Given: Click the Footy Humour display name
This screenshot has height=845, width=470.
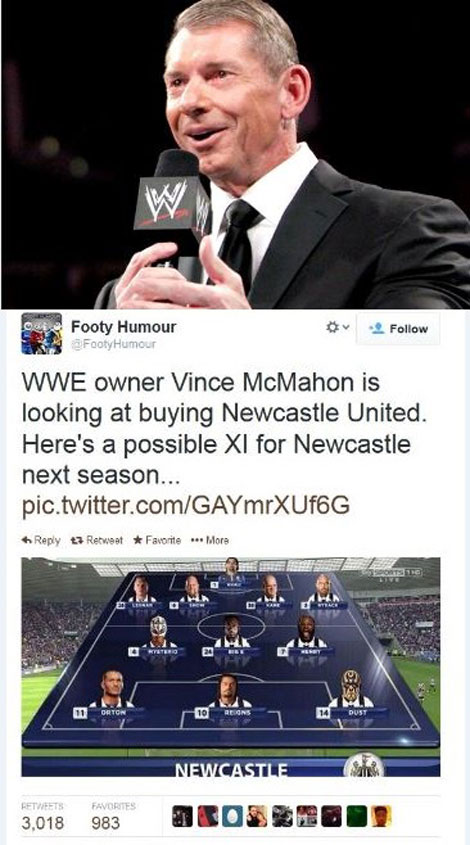Looking at the screenshot, I should 123,327.
